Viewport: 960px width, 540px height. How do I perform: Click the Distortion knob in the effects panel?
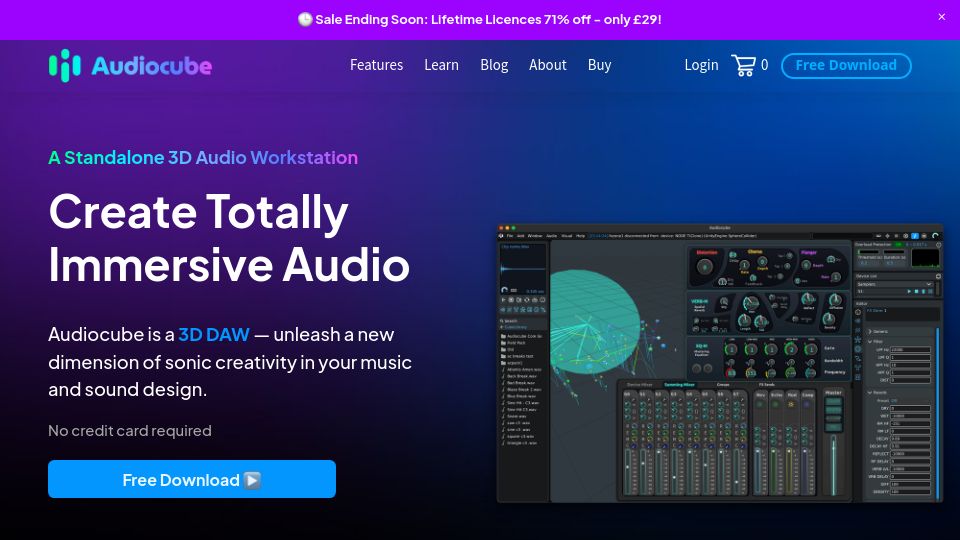tap(705, 266)
